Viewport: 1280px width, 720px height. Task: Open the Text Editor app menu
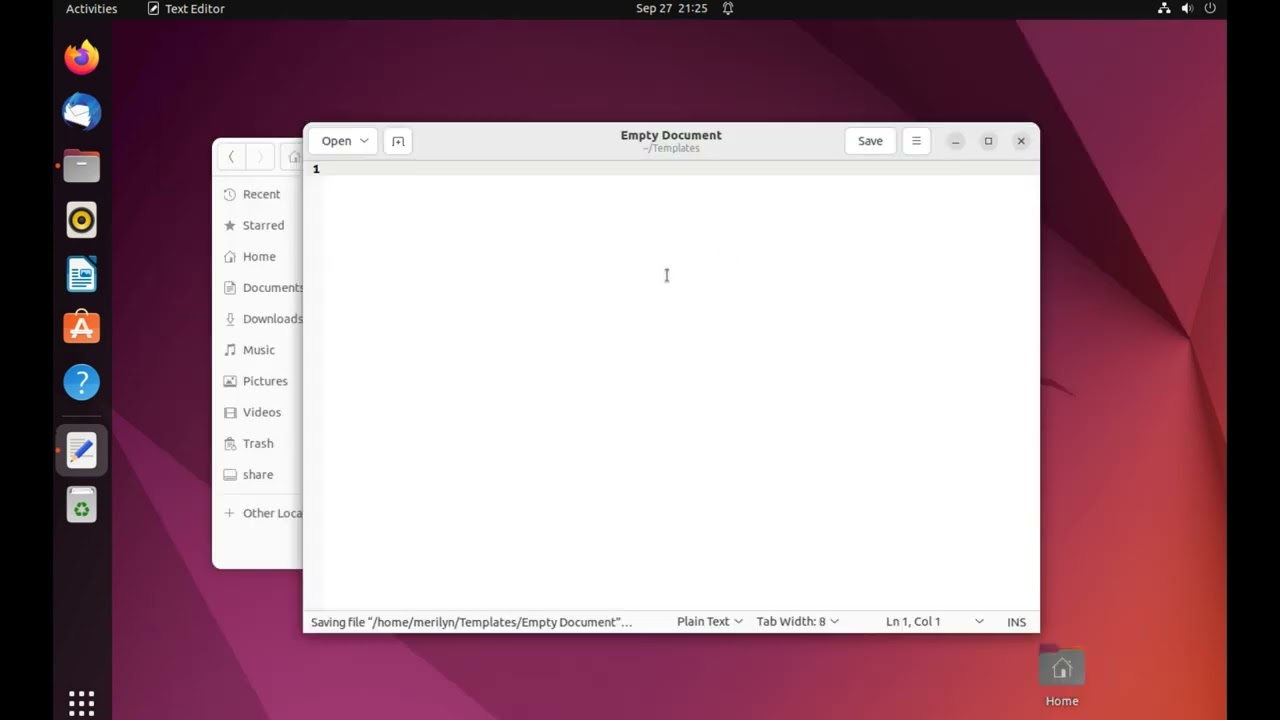pos(186,8)
